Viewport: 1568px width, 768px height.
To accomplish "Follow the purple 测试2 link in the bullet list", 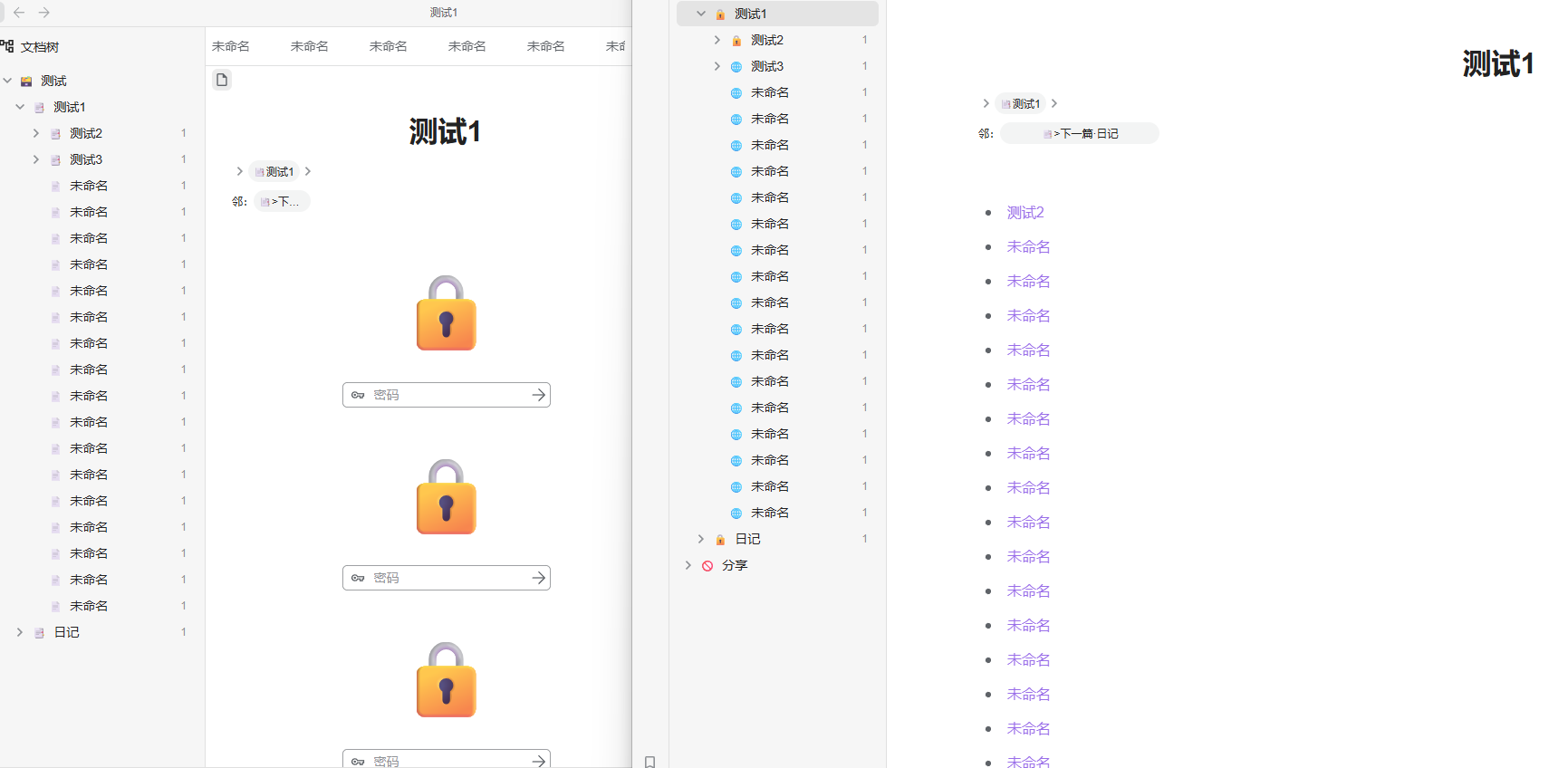I will 1025,213.
